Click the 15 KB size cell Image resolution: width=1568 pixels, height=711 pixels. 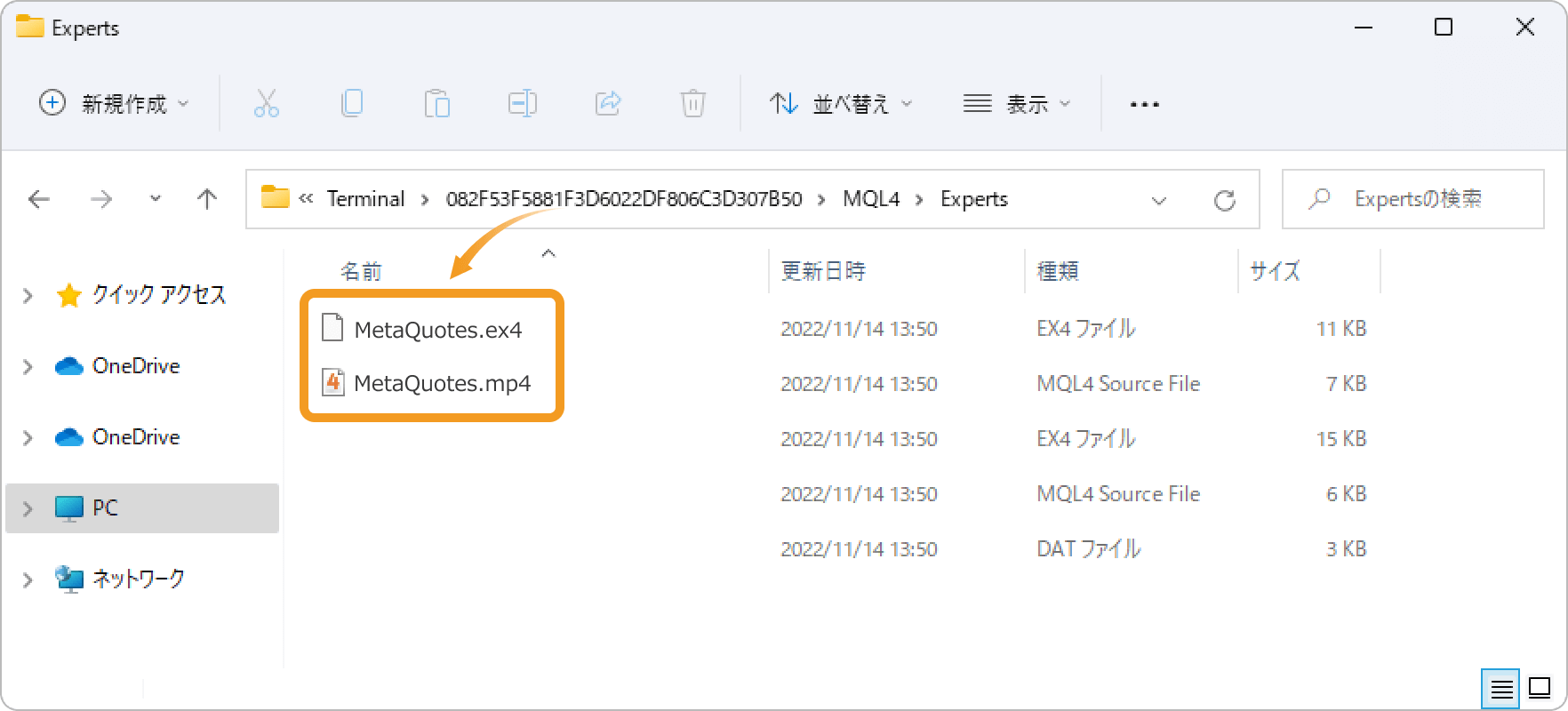[x=1341, y=439]
